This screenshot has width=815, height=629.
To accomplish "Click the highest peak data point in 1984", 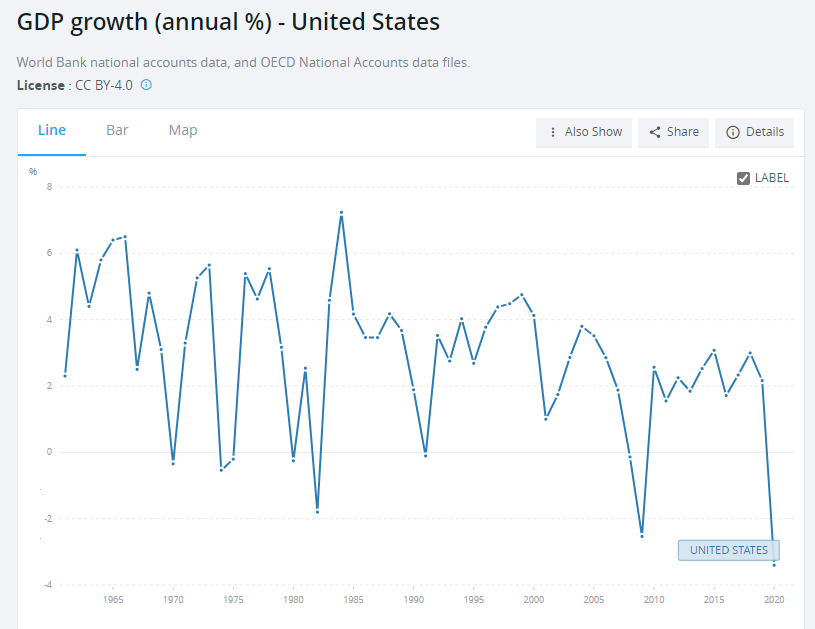I will tap(341, 213).
